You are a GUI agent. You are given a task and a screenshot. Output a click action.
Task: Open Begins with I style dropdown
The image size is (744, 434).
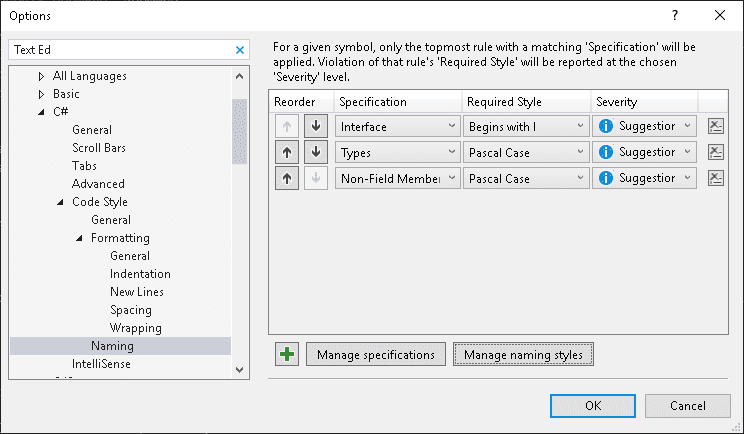(526, 126)
